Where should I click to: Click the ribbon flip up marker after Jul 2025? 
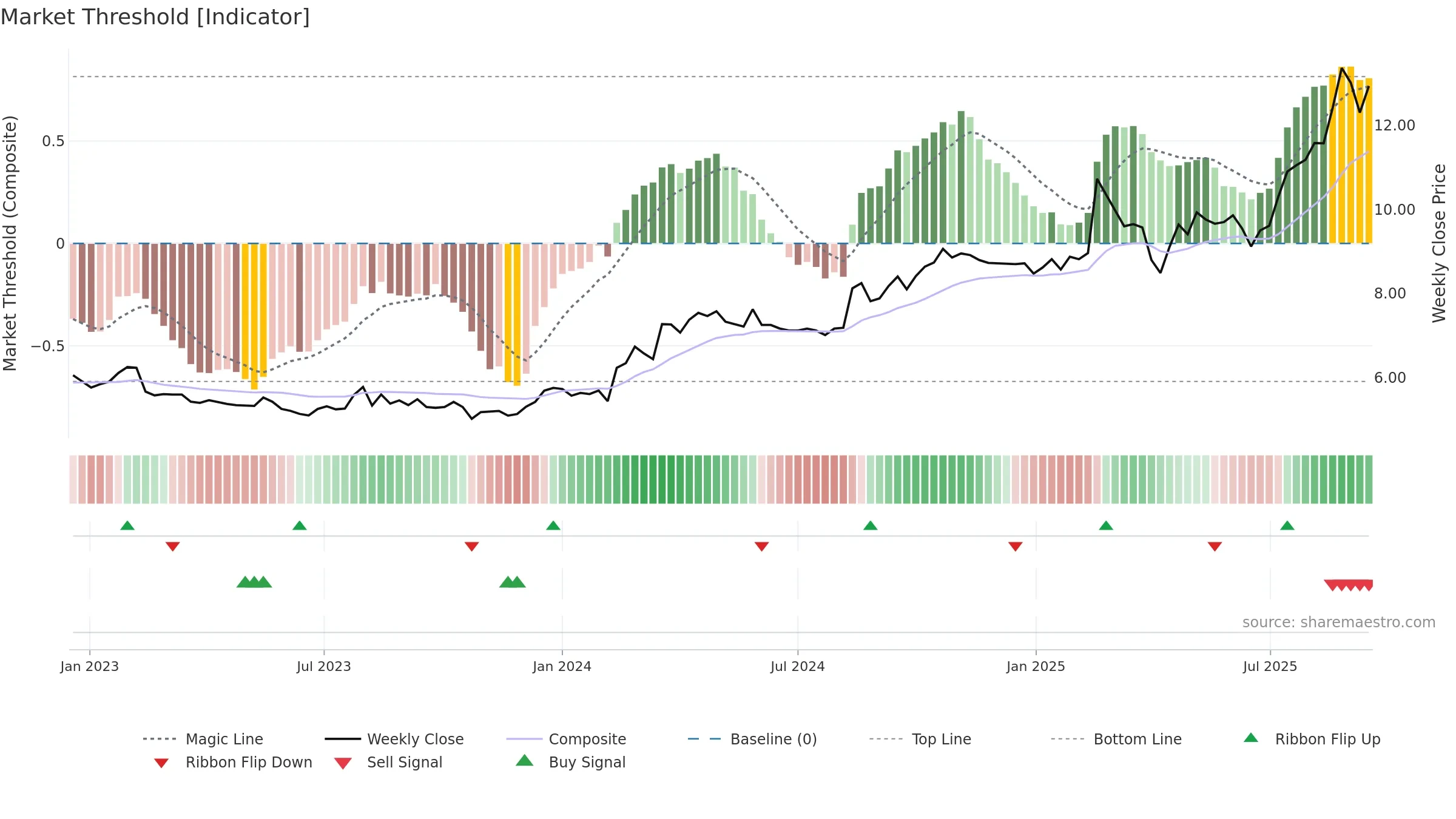(1287, 525)
